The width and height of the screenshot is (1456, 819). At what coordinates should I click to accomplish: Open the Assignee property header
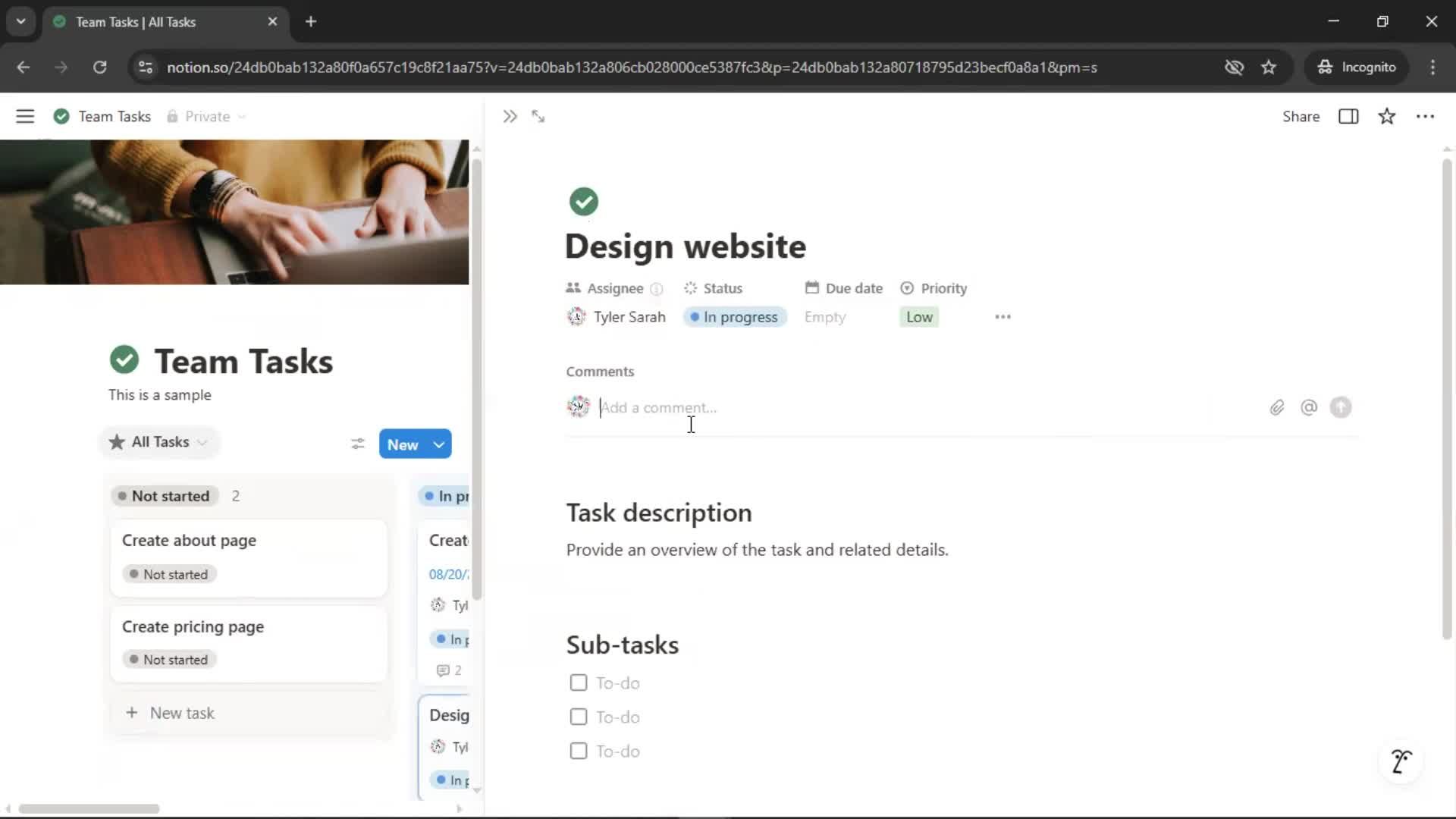[x=605, y=288]
